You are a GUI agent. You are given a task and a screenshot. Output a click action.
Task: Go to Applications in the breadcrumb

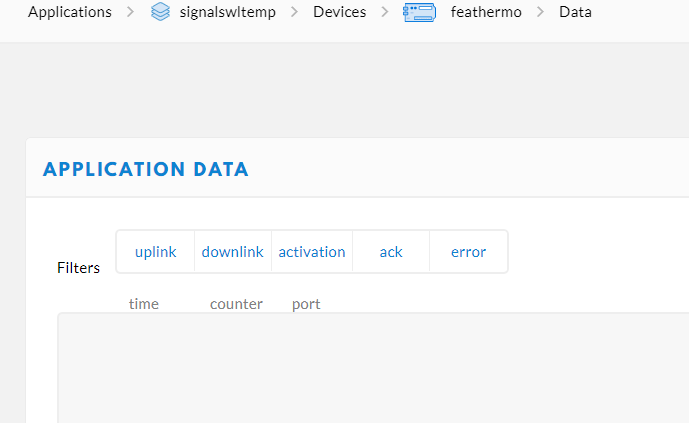click(x=70, y=13)
